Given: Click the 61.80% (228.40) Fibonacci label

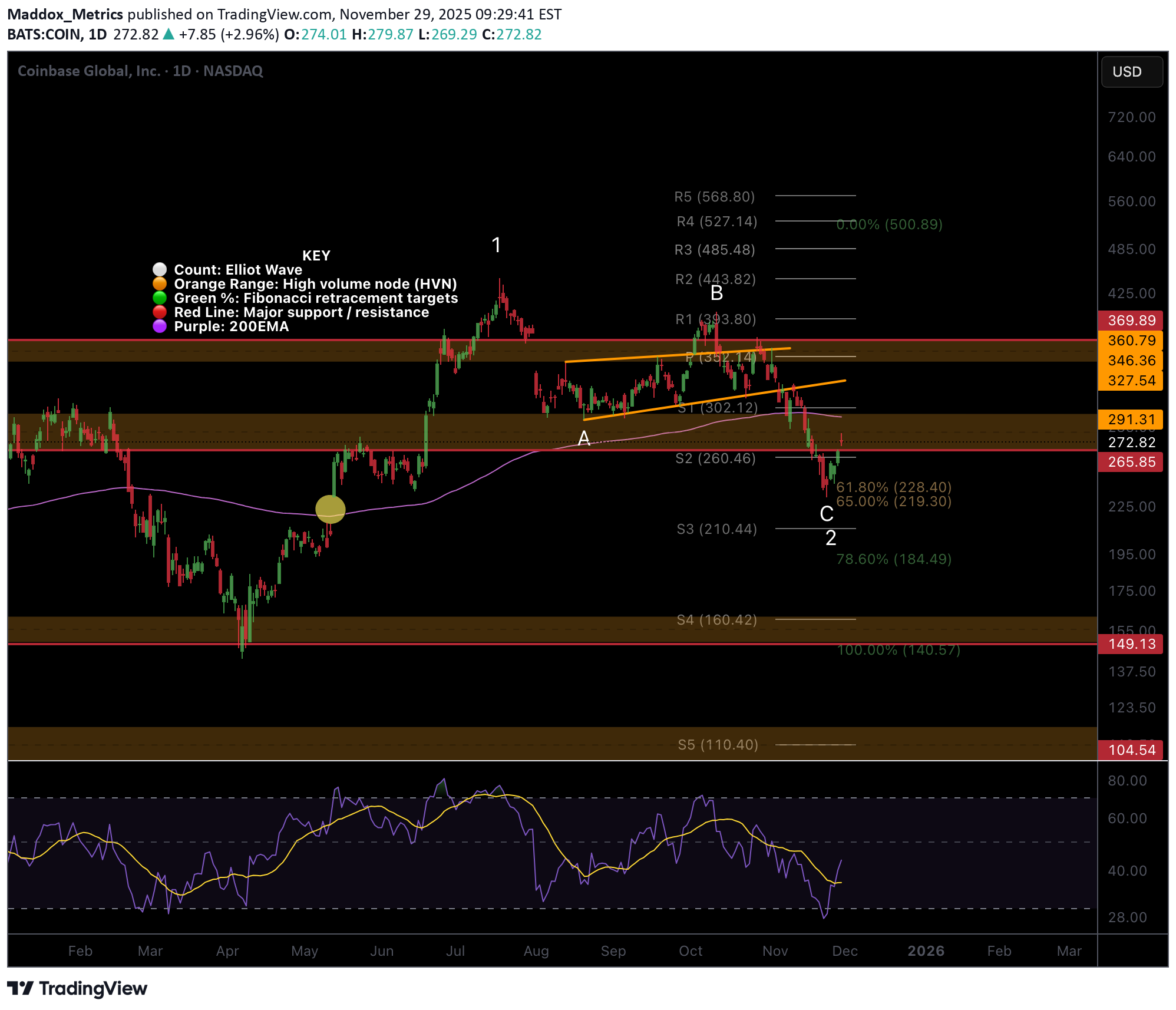Looking at the screenshot, I should pyautogui.click(x=893, y=487).
